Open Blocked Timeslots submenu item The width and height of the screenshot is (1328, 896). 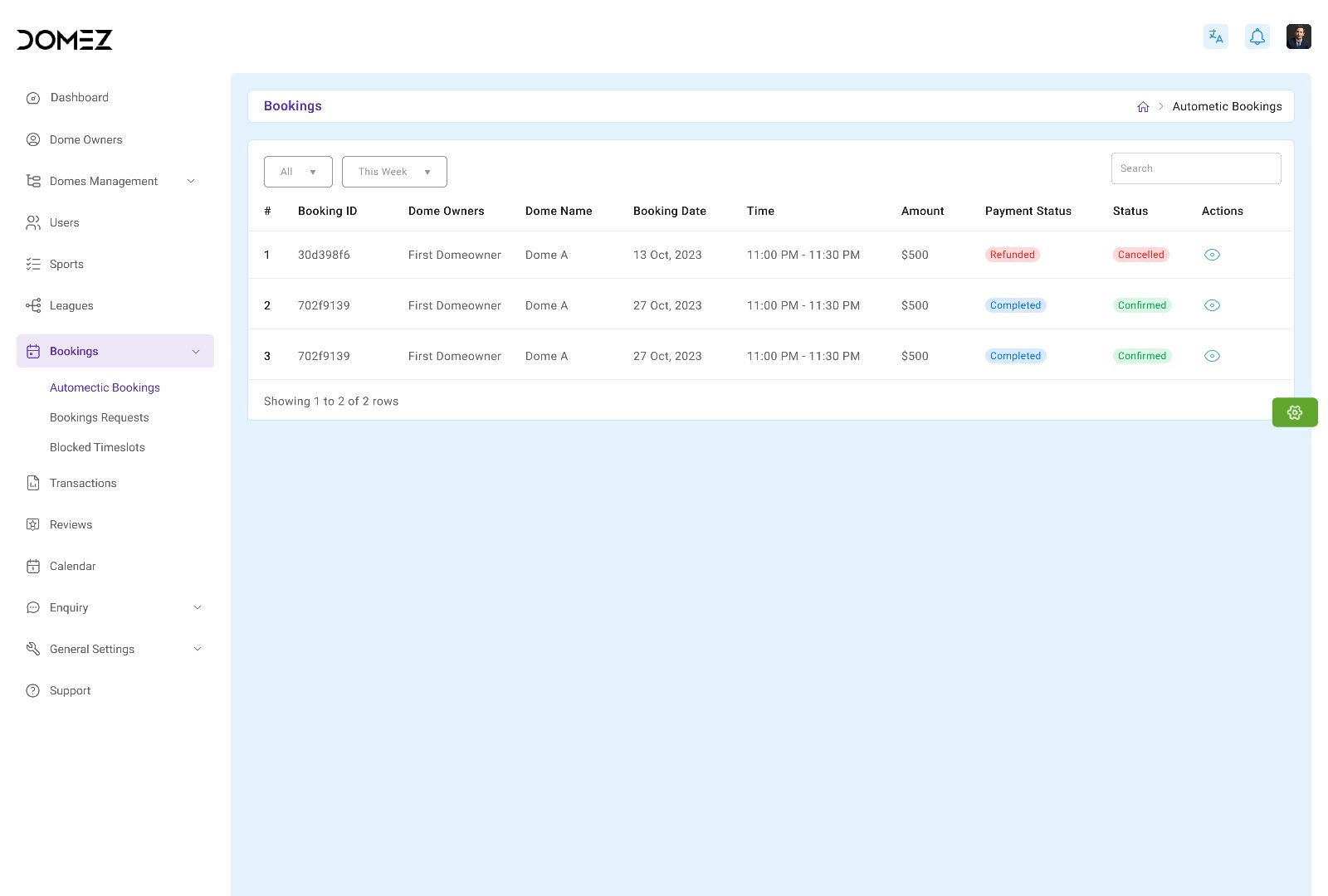[97, 447]
